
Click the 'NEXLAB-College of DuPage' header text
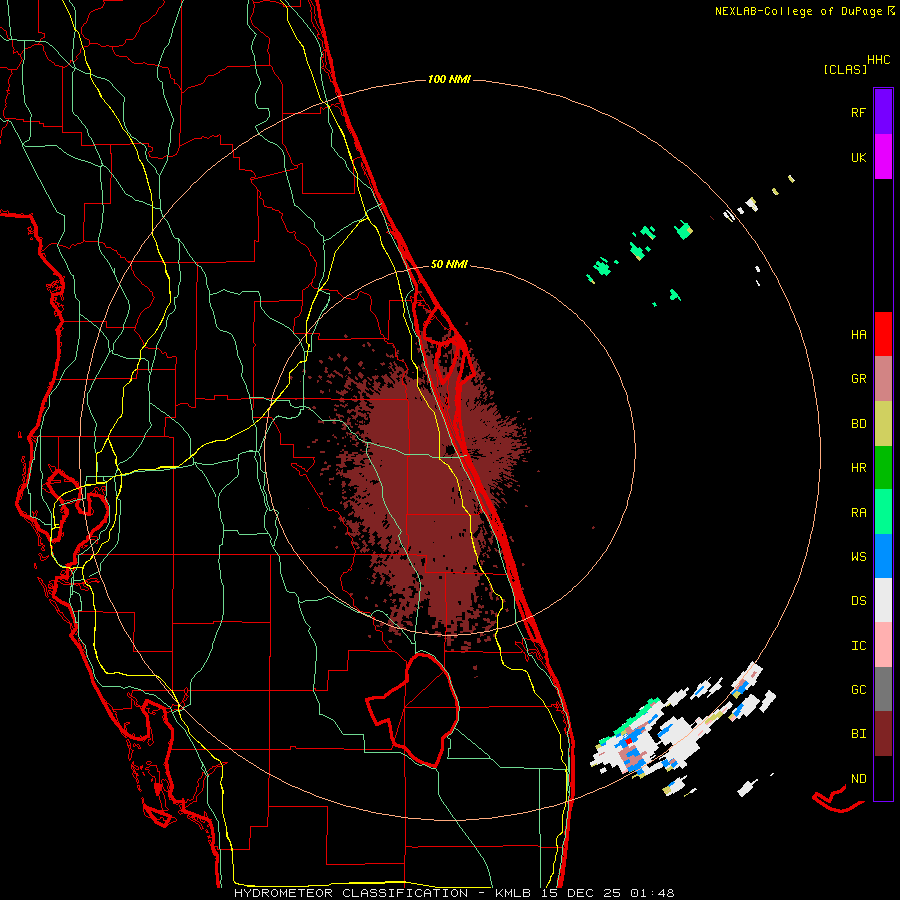point(798,11)
